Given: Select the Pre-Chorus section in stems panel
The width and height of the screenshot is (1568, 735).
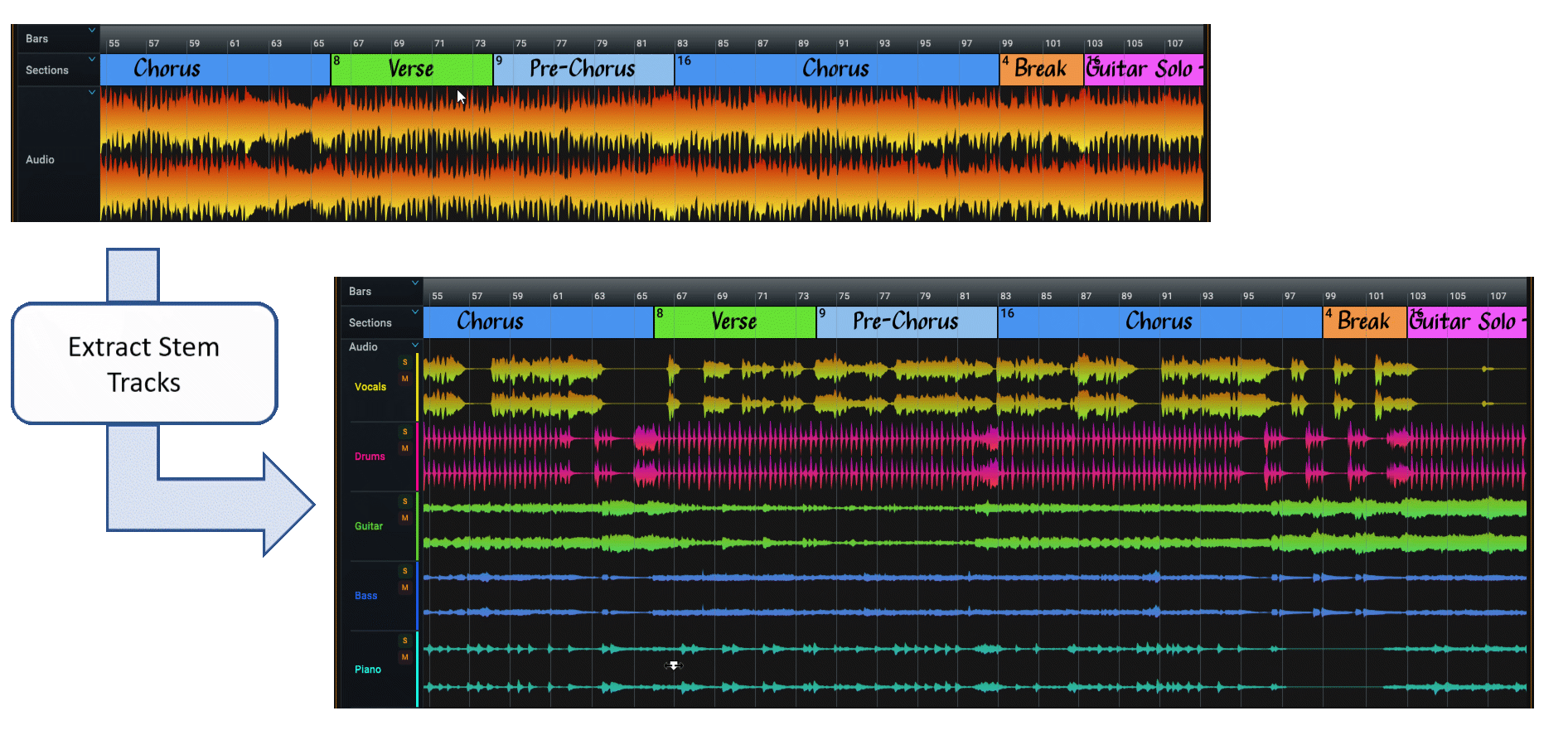Looking at the screenshot, I should coord(907,322).
